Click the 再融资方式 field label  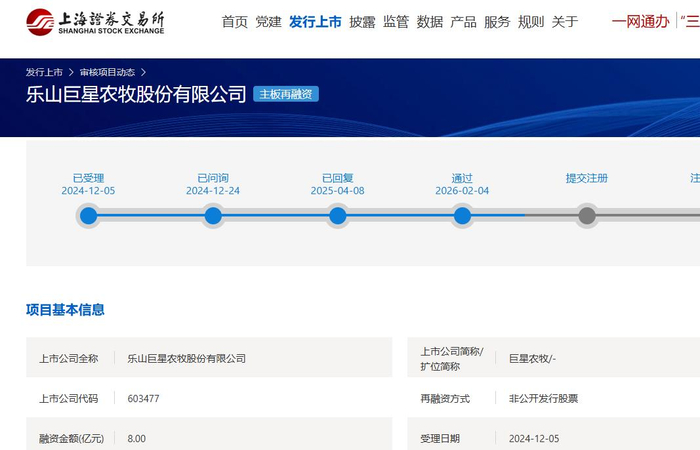pyautogui.click(x=445, y=399)
